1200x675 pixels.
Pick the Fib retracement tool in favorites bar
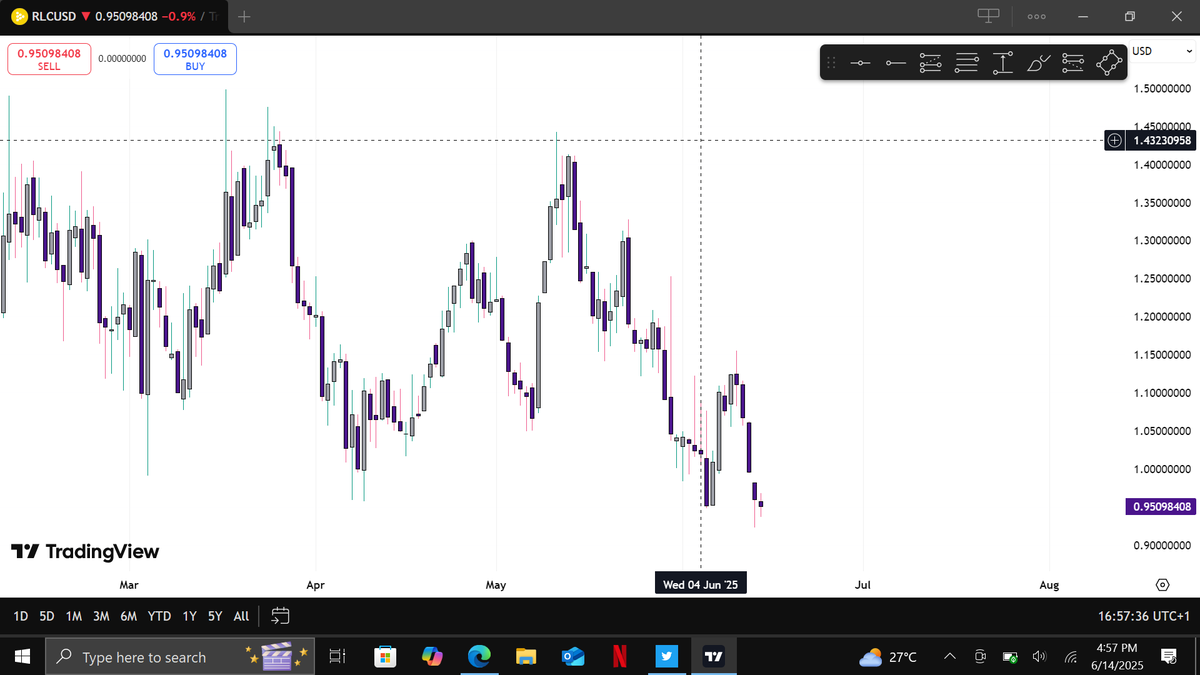931,63
